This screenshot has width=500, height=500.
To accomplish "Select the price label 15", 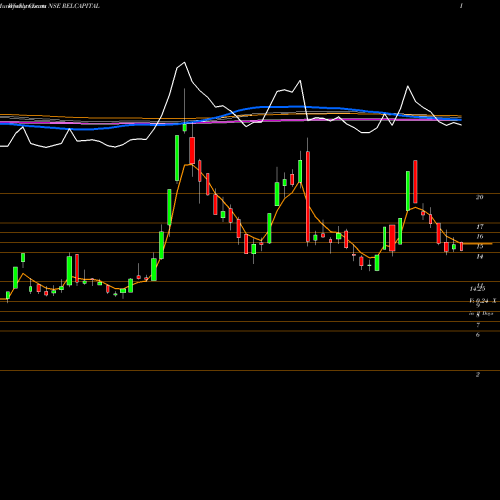I will [480, 247].
